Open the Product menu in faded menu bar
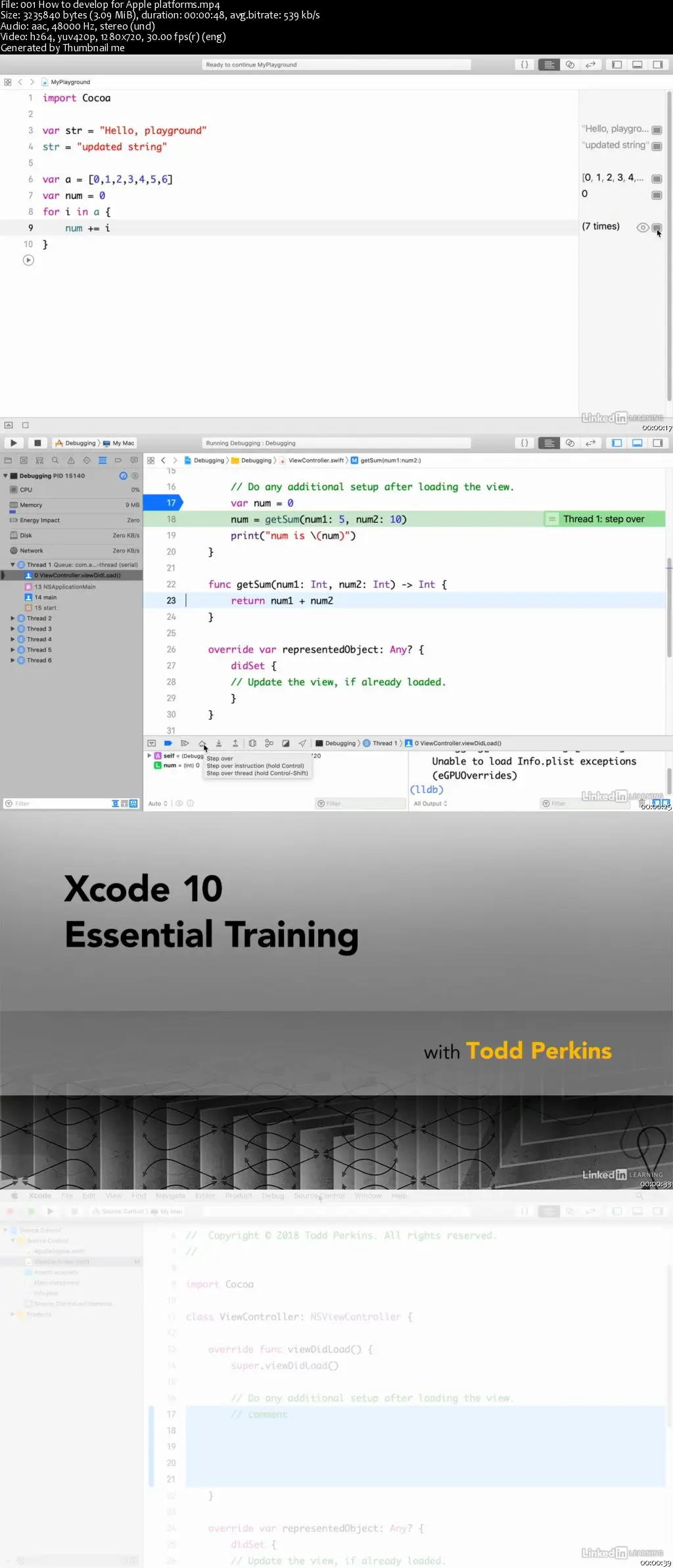This screenshot has width=673, height=1568. [239, 1196]
